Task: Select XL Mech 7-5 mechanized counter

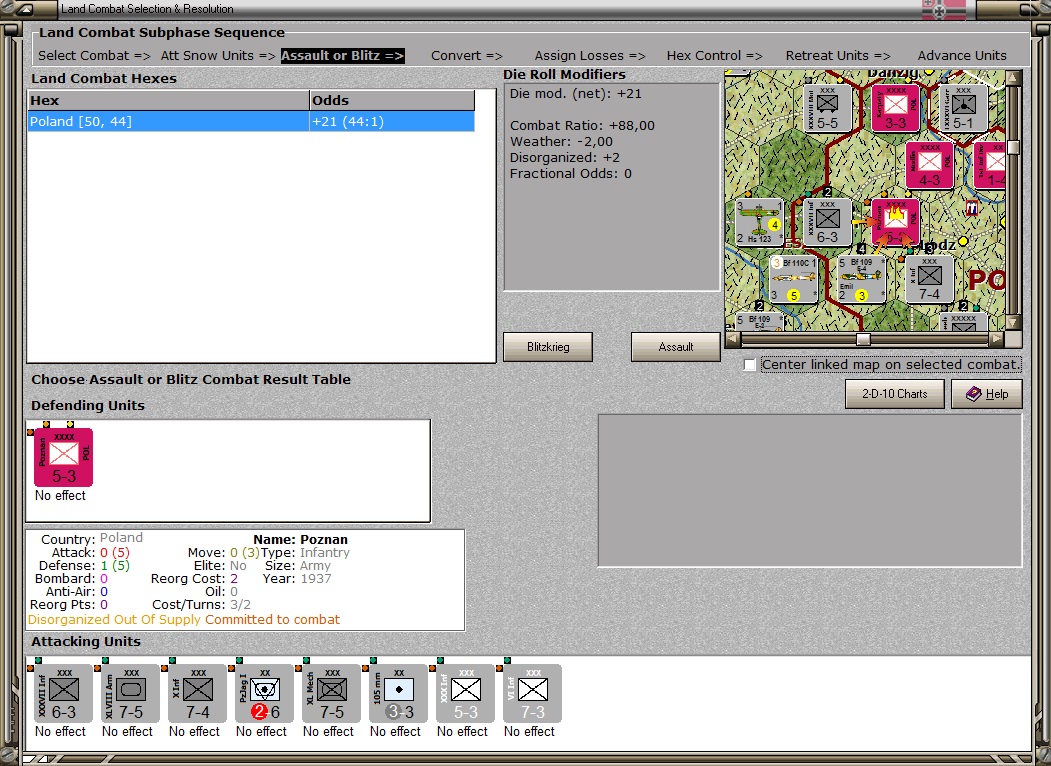Action: pos(331,694)
